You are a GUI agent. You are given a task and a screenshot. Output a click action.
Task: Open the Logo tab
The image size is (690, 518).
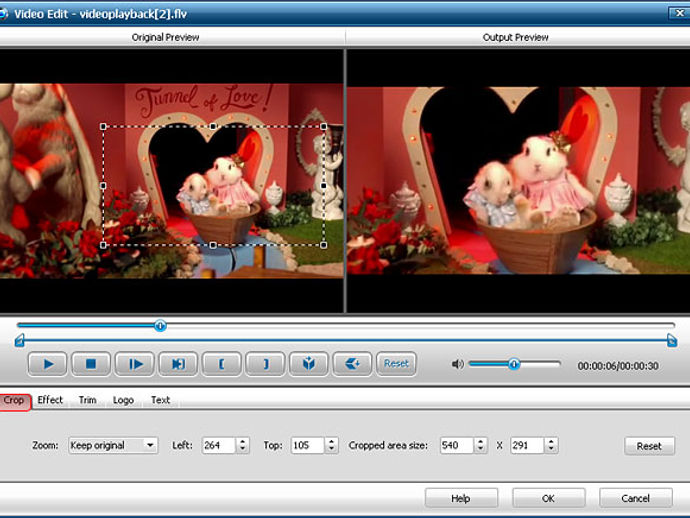click(123, 400)
